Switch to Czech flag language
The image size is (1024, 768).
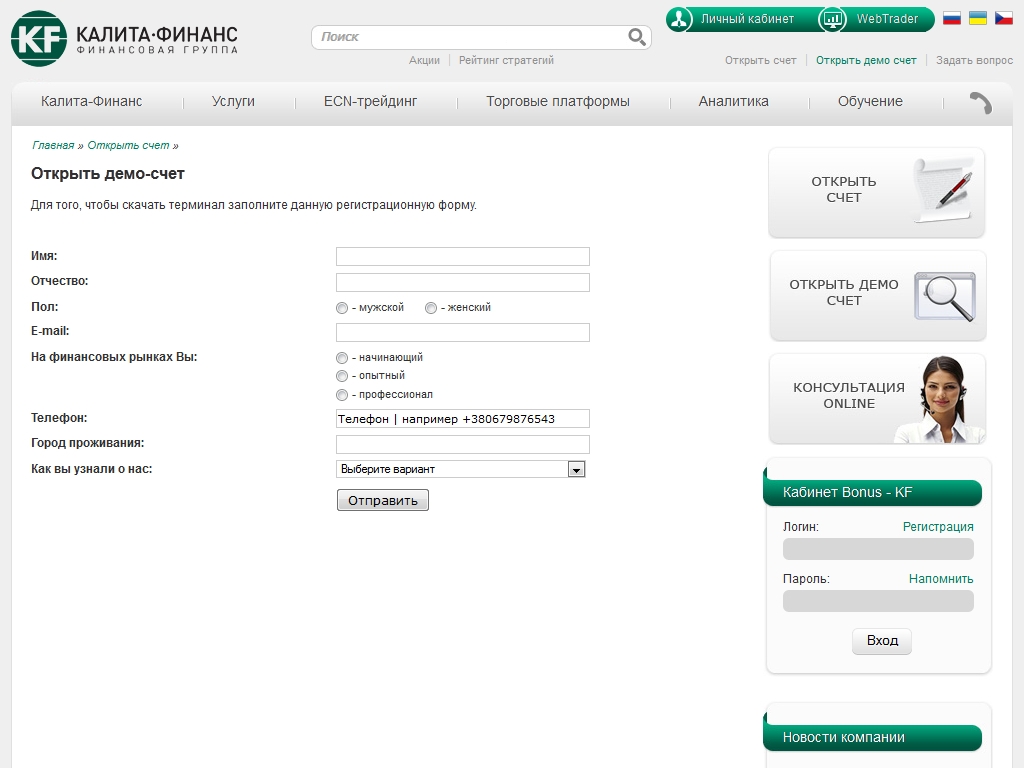(x=1004, y=19)
